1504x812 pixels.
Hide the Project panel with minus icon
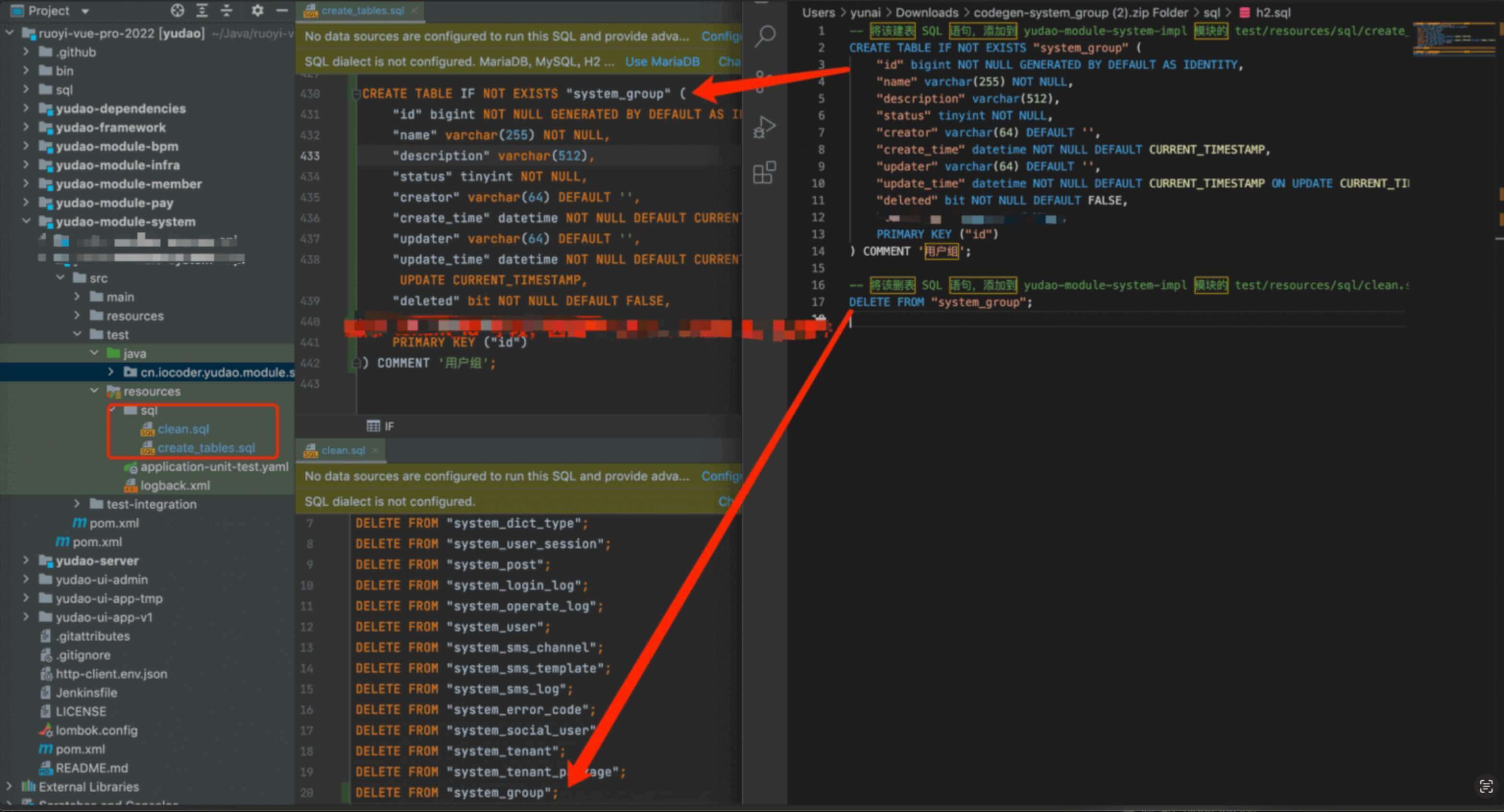tap(282, 11)
